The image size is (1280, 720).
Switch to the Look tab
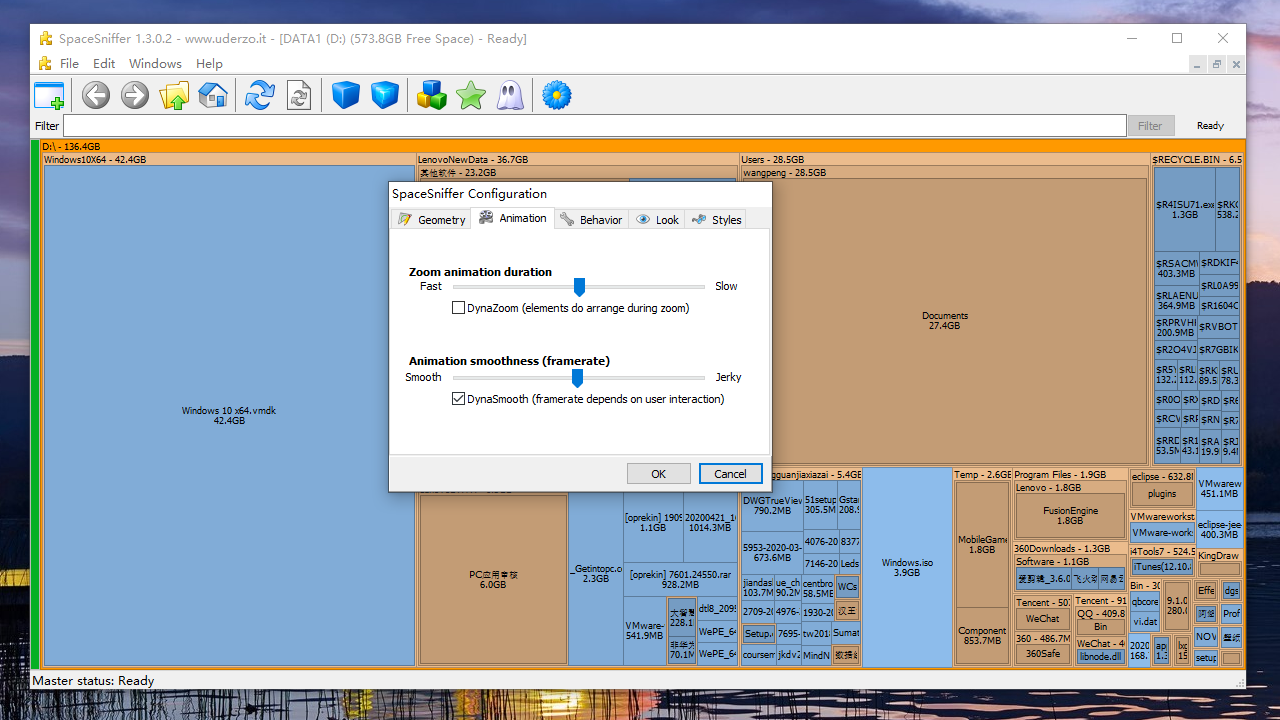tap(656, 218)
